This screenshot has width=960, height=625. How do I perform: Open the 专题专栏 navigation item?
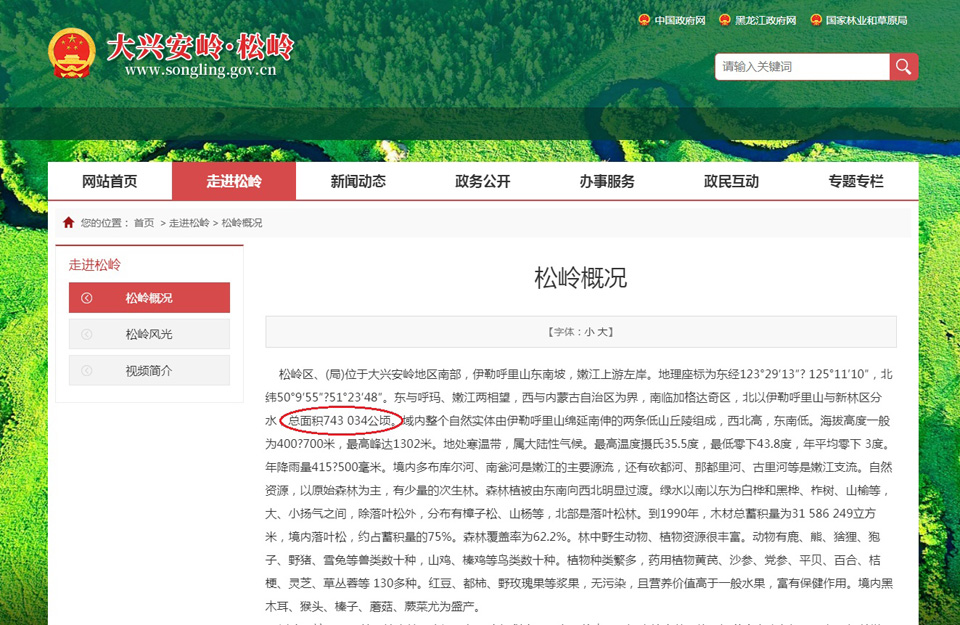coord(856,181)
